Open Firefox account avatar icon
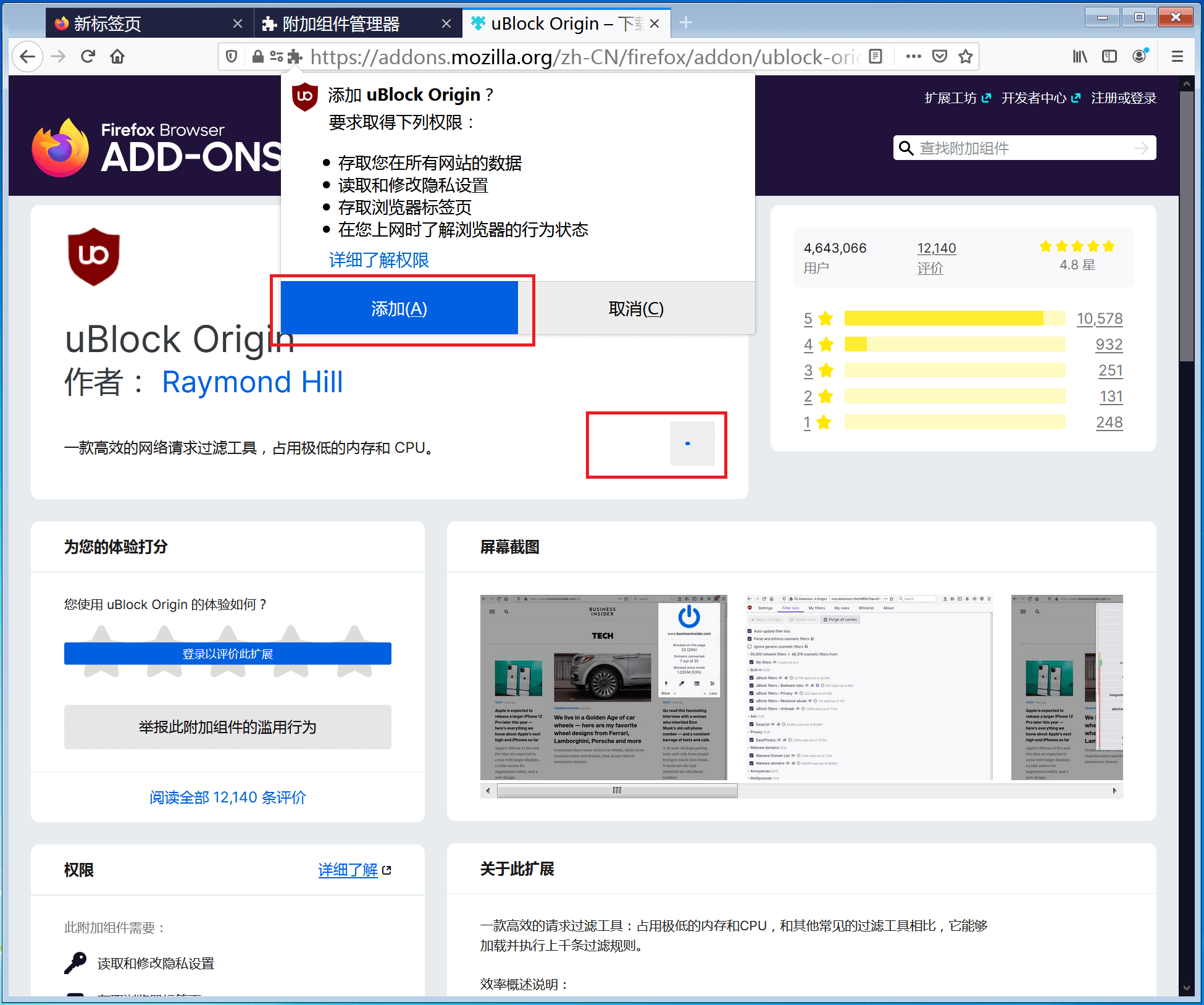1204x1005 pixels. pos(1139,57)
